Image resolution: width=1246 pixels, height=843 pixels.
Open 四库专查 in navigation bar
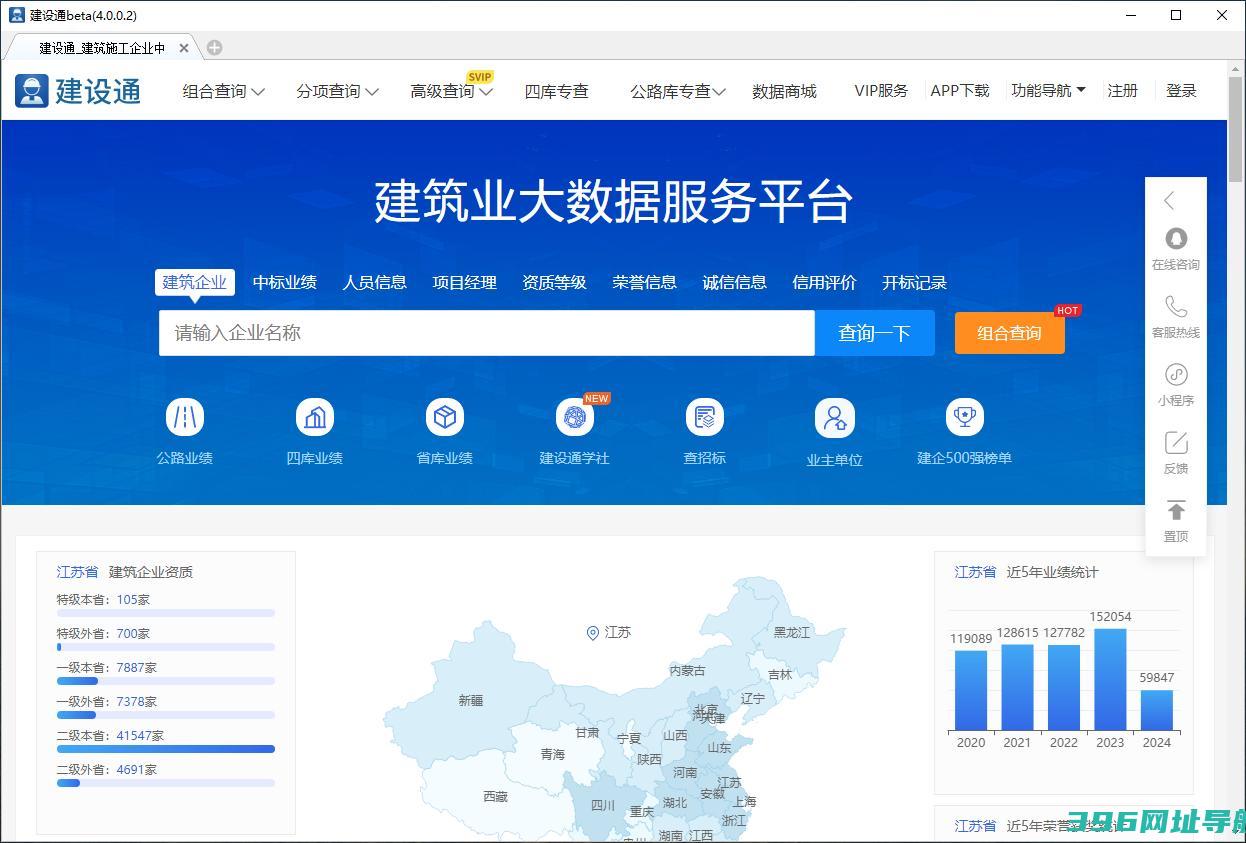(556, 91)
